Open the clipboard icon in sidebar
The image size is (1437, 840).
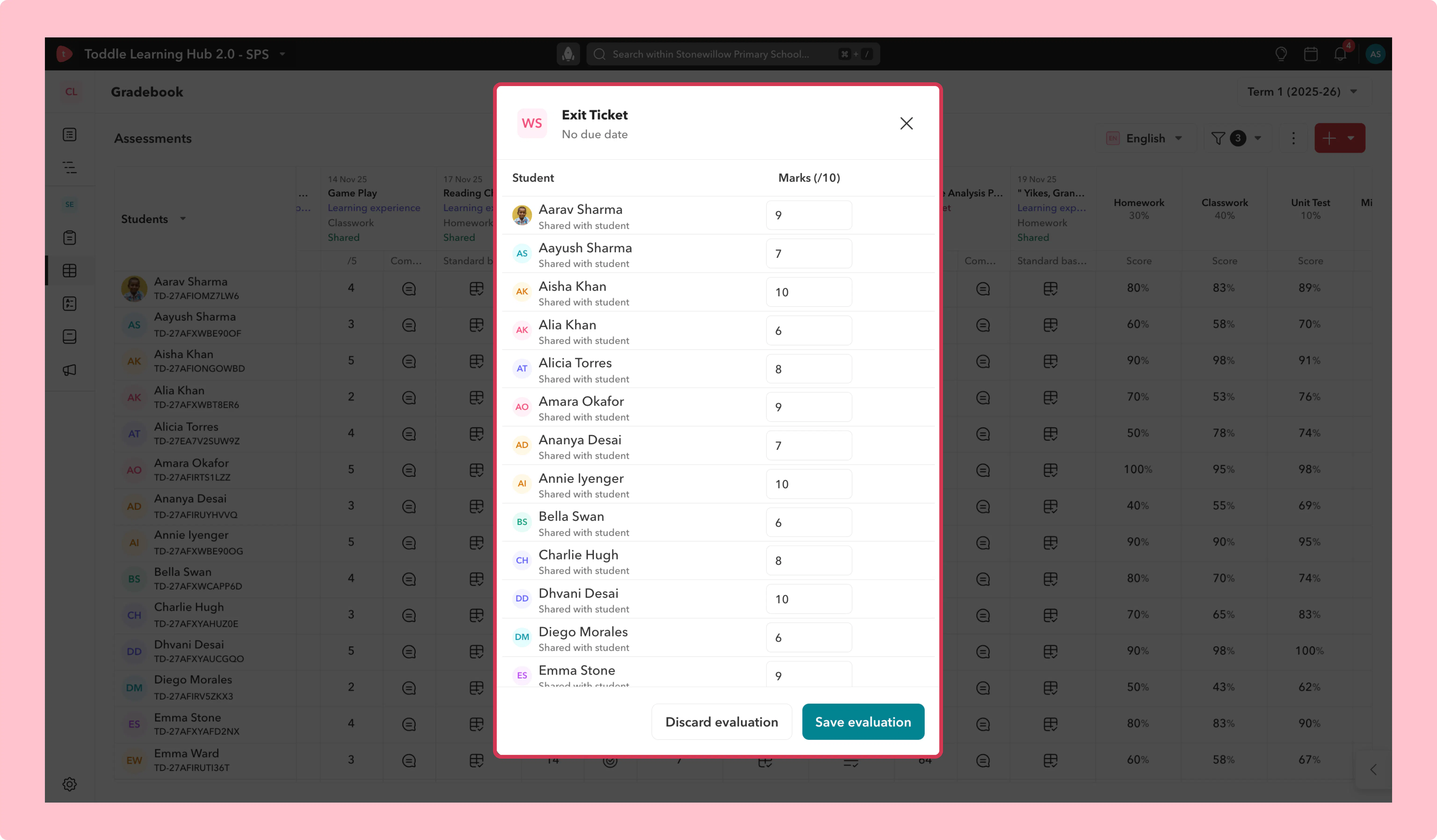click(69, 238)
